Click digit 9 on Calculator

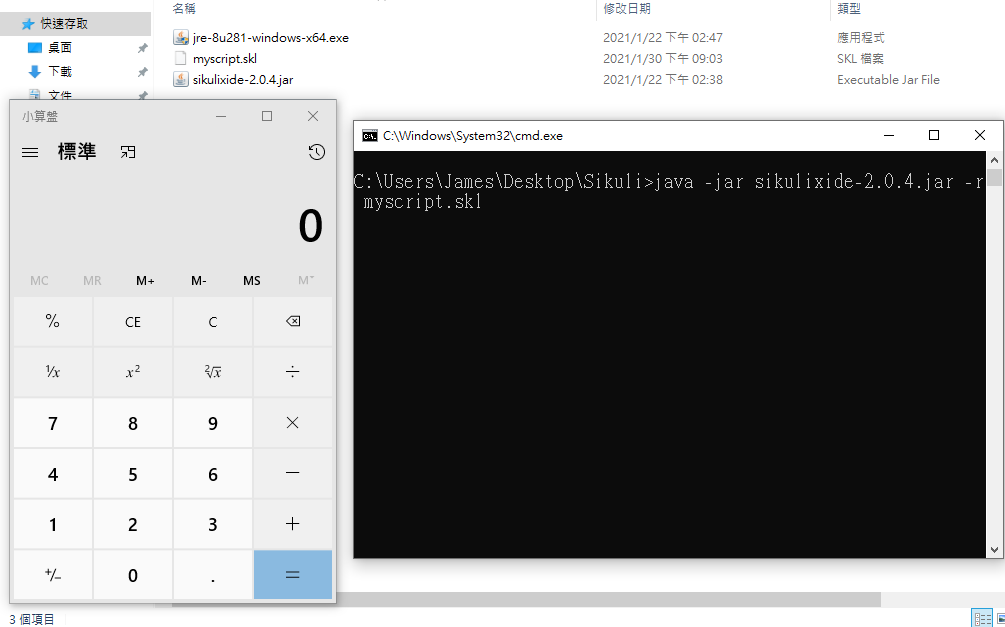tap(213, 422)
